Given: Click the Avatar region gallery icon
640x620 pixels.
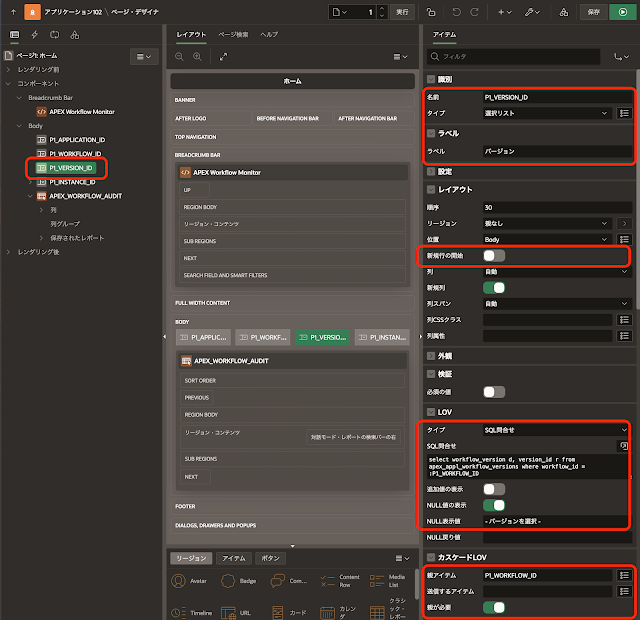Looking at the screenshot, I should coord(178,581).
